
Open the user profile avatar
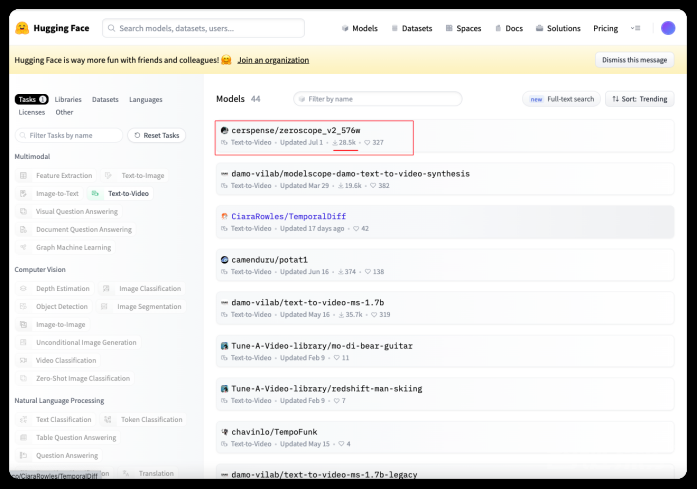click(x=668, y=28)
